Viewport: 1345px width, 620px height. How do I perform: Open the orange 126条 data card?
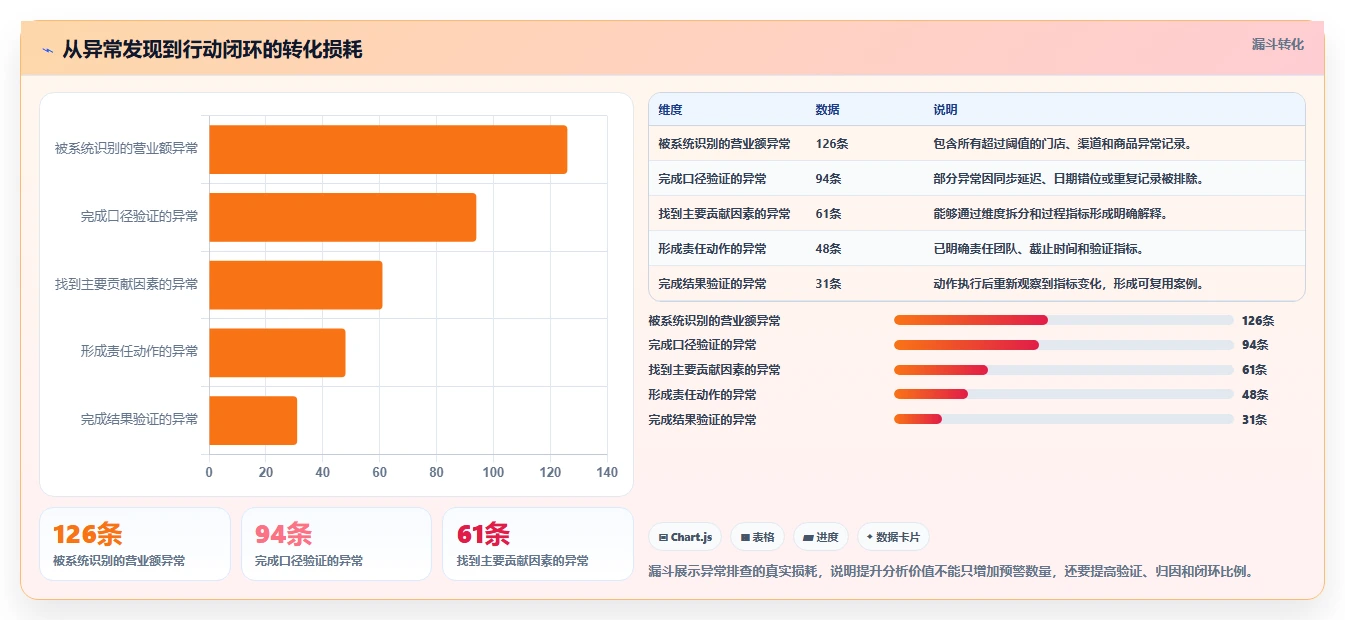[x=135, y=544]
